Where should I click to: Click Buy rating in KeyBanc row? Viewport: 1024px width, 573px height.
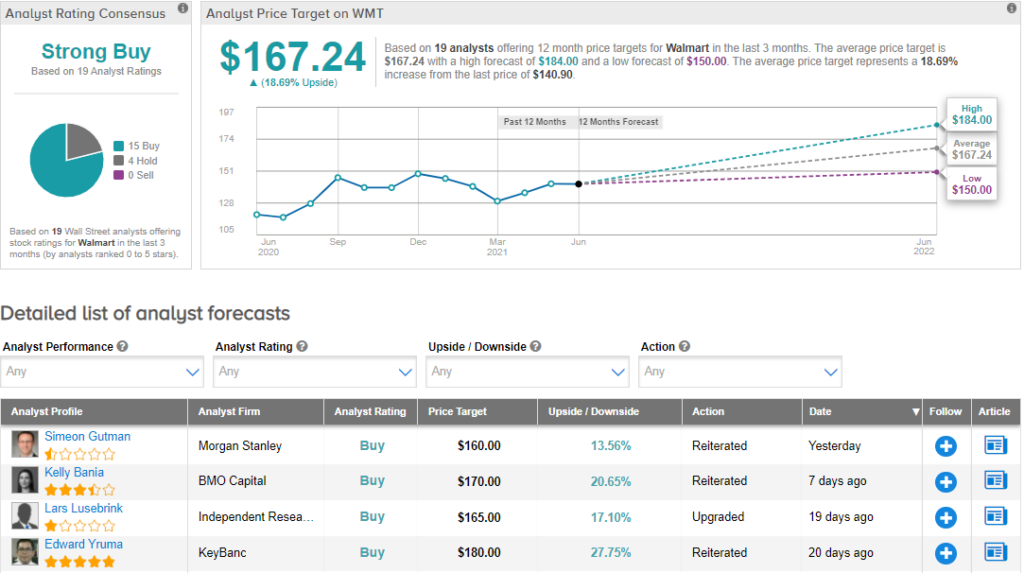point(372,553)
